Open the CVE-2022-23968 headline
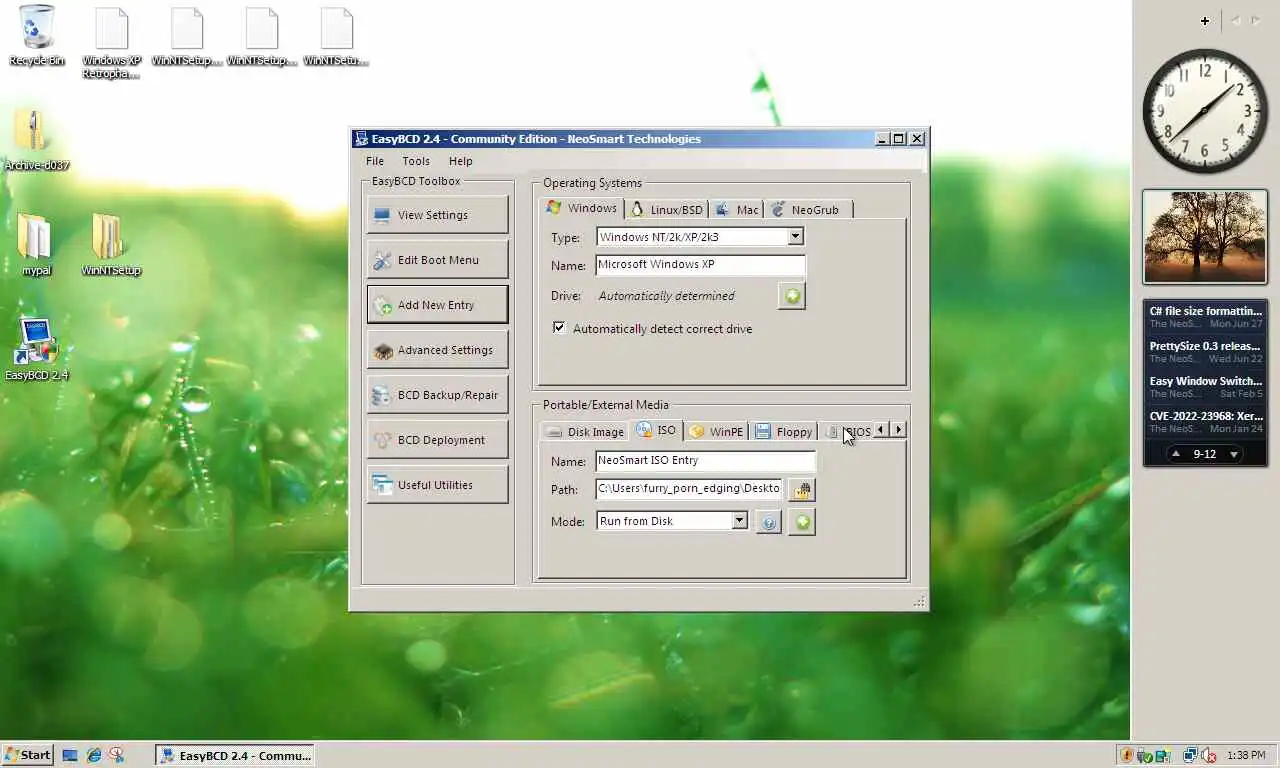 pyautogui.click(x=1205, y=422)
